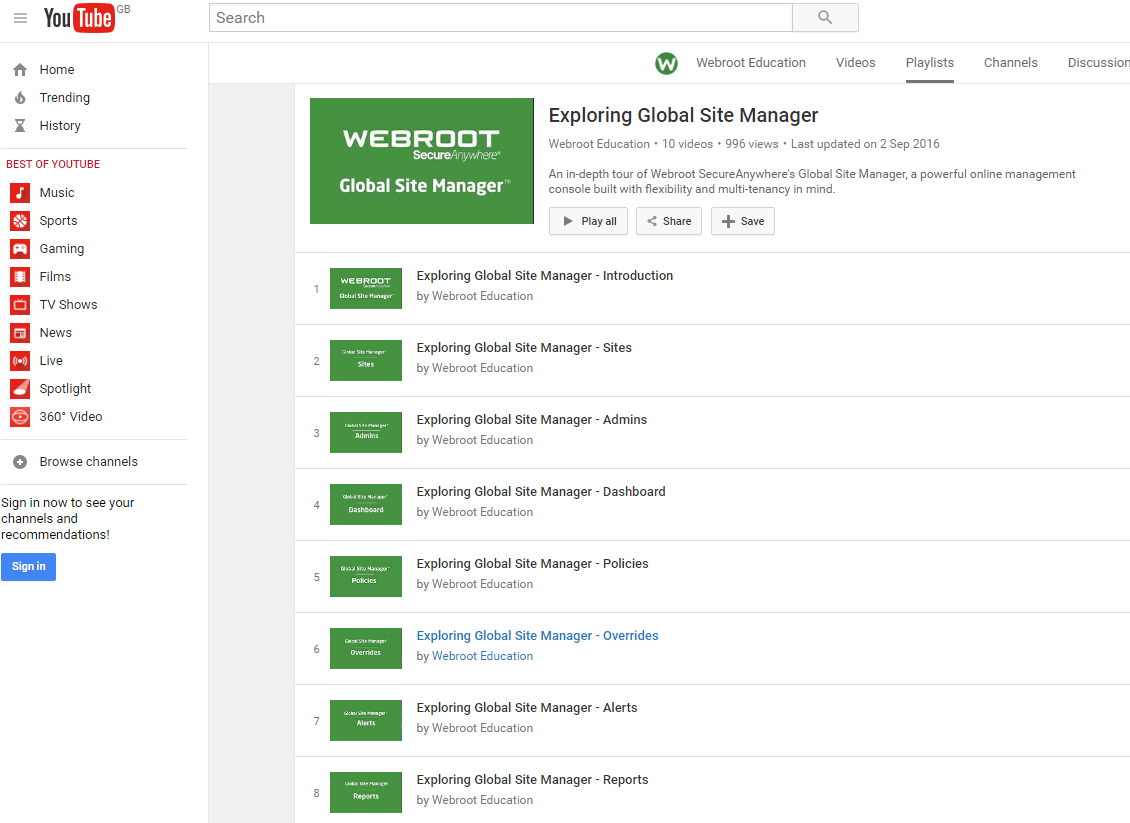This screenshot has height=823, width=1130.
Task: Open the 360° Video category link
Action: point(71,417)
